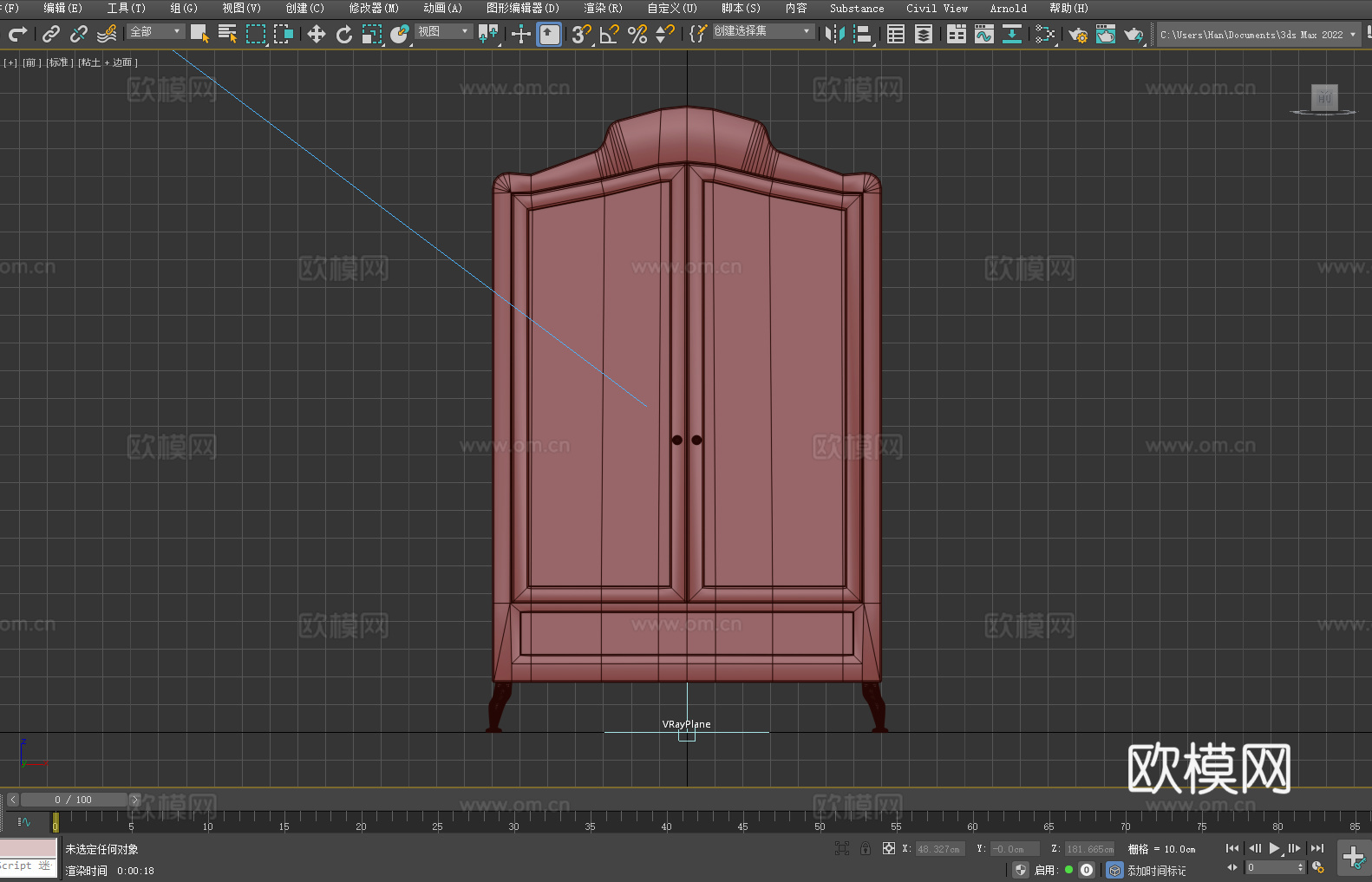The width and height of the screenshot is (1372, 882).
Task: Open the Arnold menu
Action: click(1008, 8)
